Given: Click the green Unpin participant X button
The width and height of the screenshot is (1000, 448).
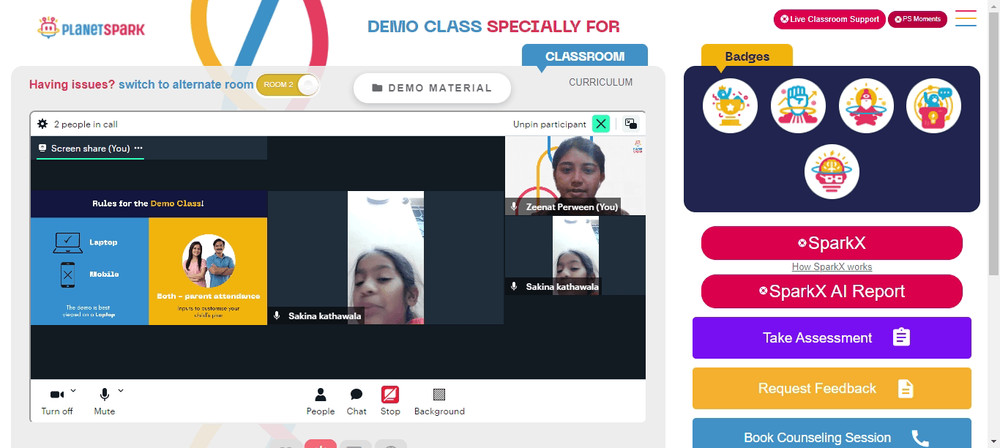Looking at the screenshot, I should pos(601,124).
